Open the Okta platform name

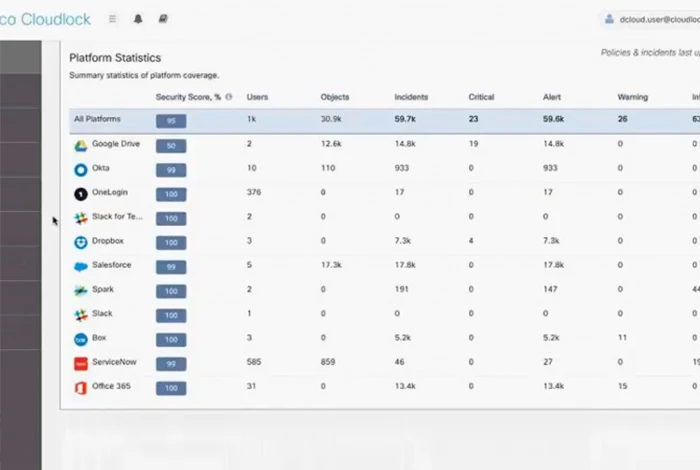[100, 168]
